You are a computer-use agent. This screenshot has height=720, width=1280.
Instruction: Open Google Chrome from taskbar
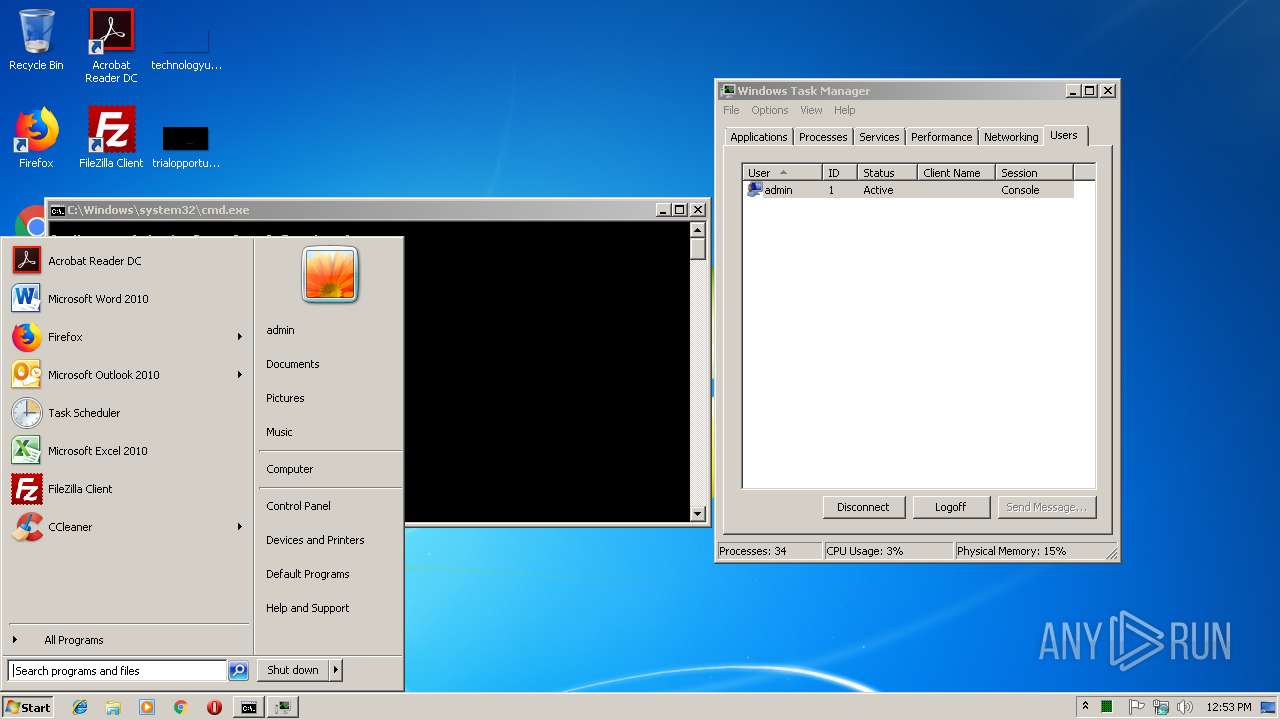coord(180,707)
